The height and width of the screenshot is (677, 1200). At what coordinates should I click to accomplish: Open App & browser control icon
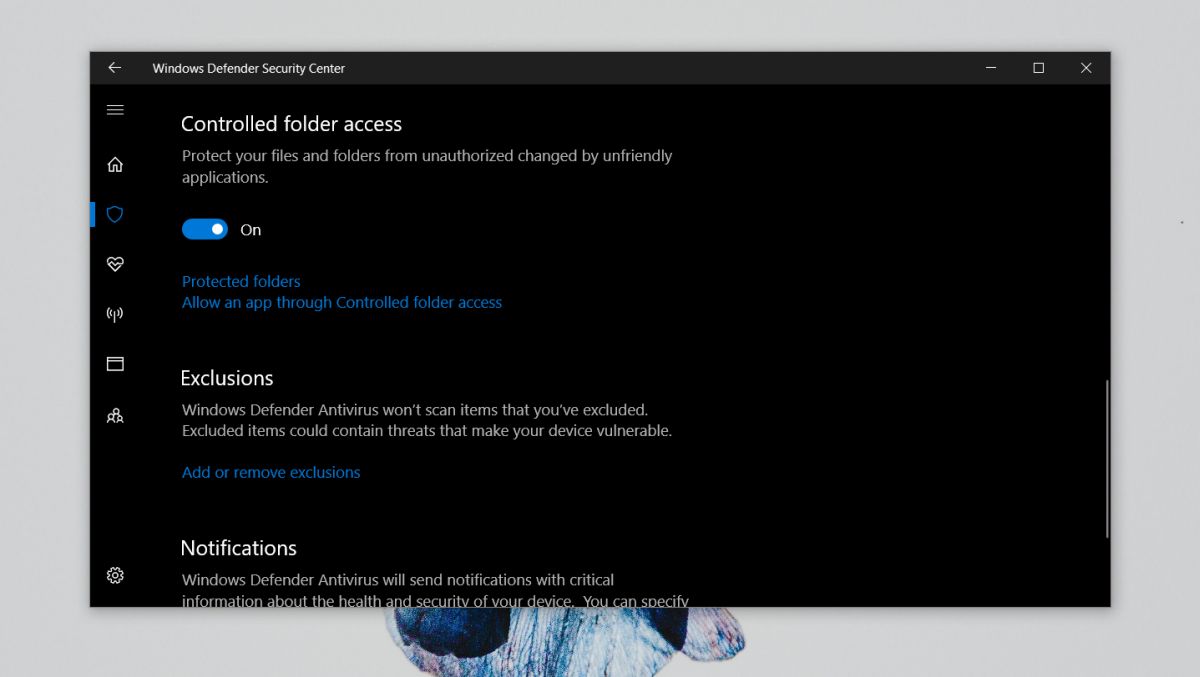(x=115, y=364)
